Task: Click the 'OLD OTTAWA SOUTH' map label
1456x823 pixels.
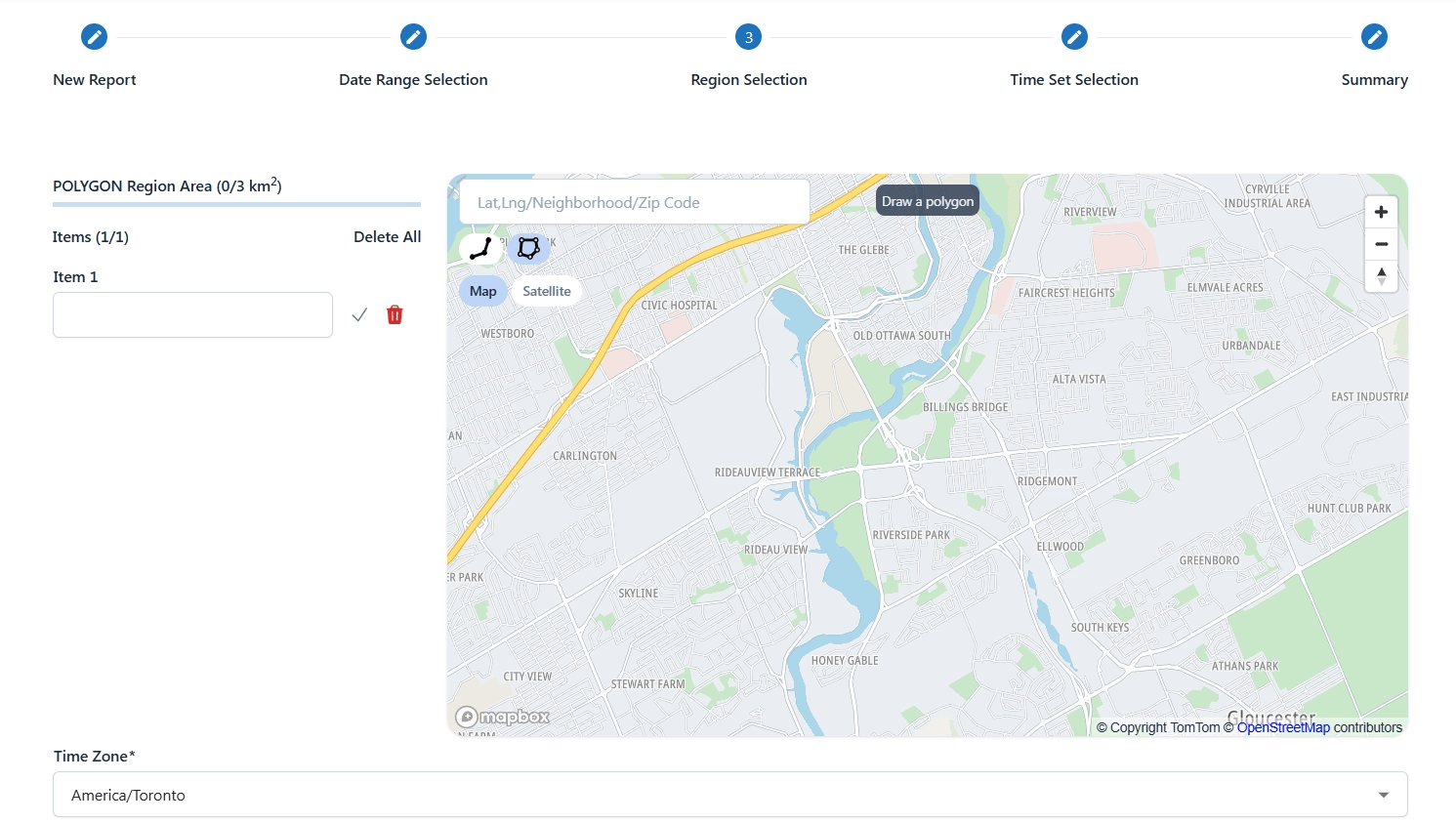Action: [901, 336]
